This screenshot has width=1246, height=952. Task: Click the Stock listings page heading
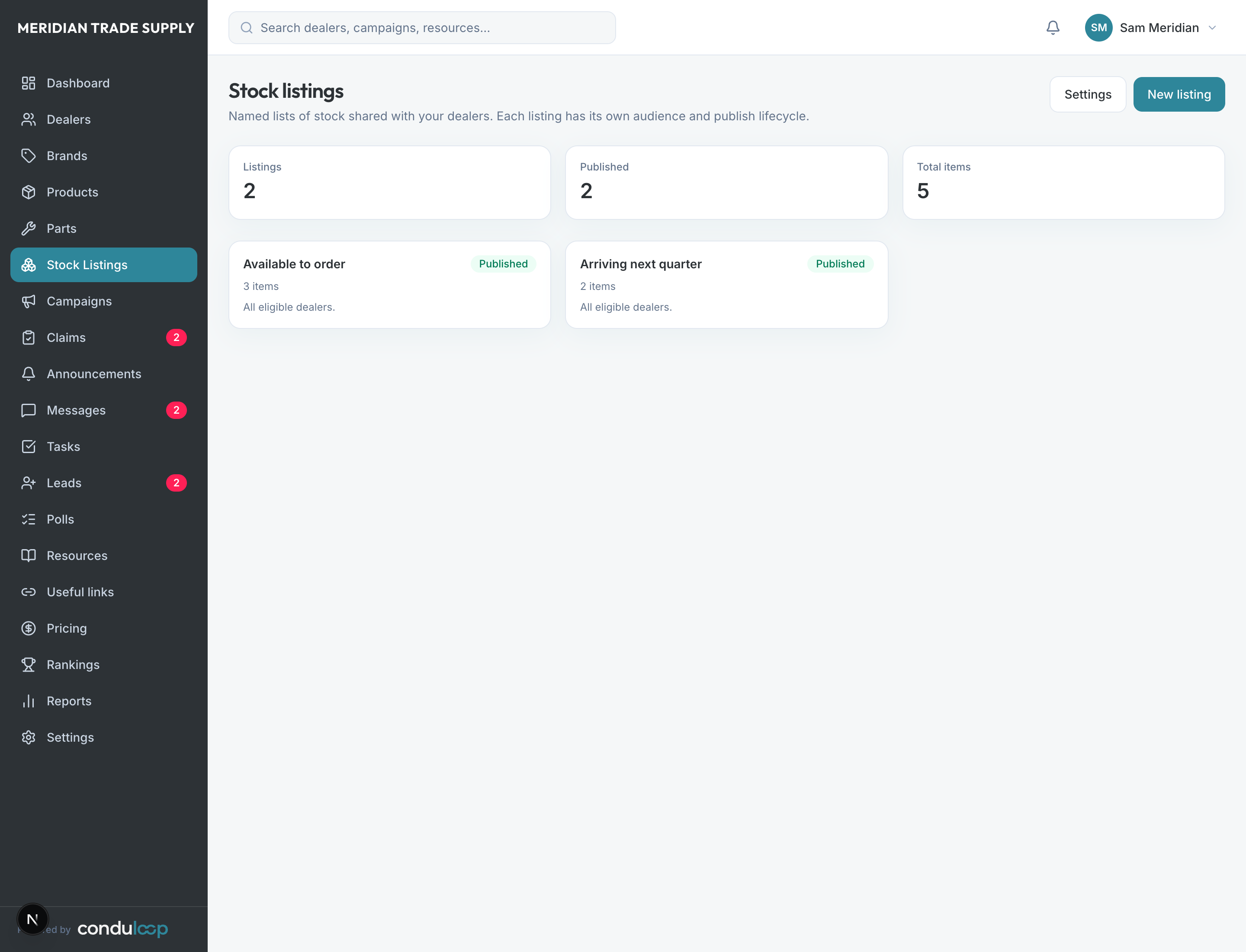[286, 91]
